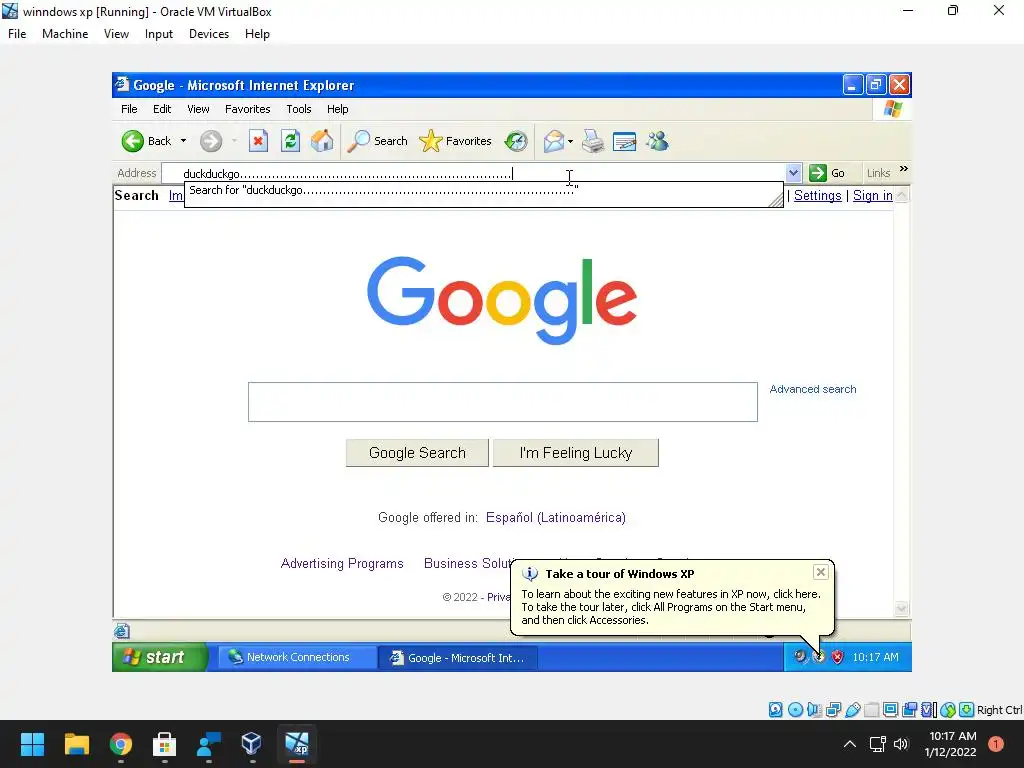Open VirtualBox File menu
Image resolution: width=1024 pixels, height=768 pixels.
pyautogui.click(x=17, y=34)
